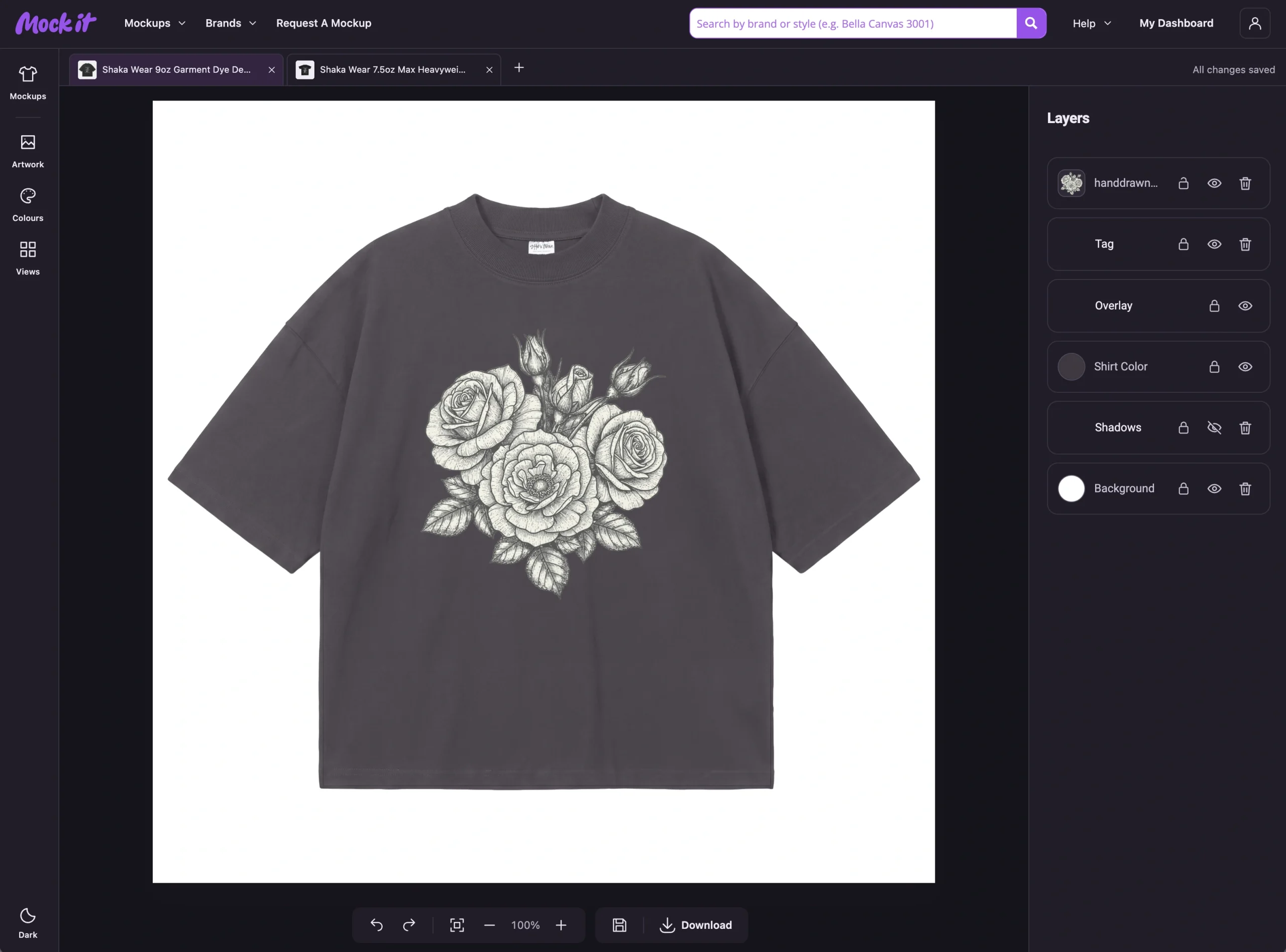Image resolution: width=1286 pixels, height=952 pixels.
Task: Click the Shirt Color swatch
Action: coord(1071,367)
